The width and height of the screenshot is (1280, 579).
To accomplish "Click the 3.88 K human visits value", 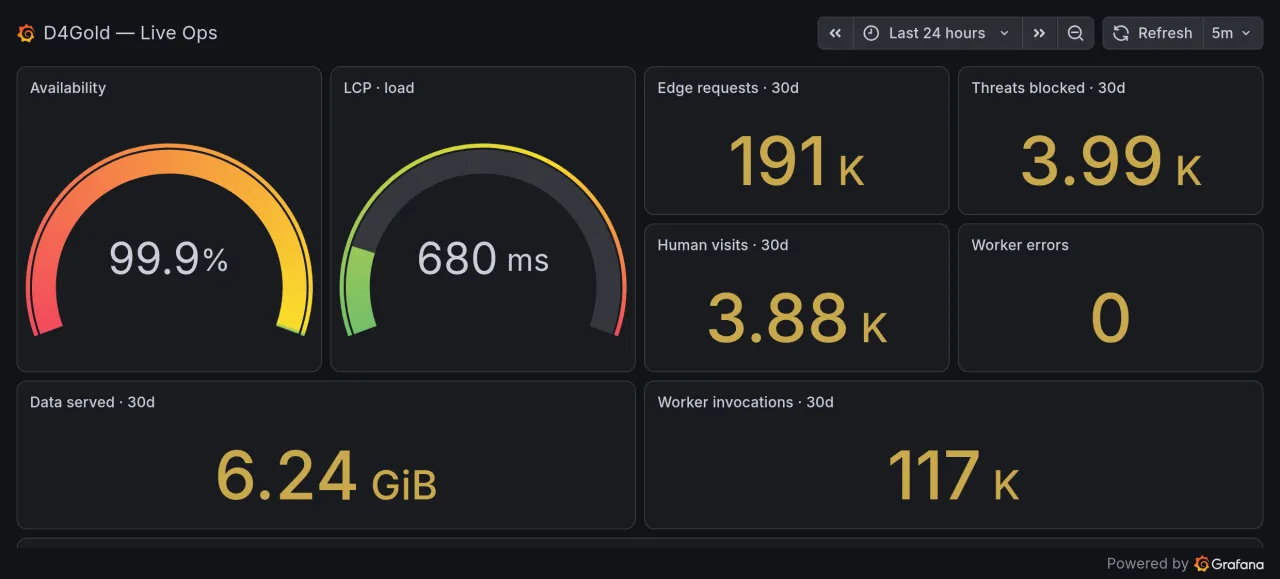I will tap(797, 318).
